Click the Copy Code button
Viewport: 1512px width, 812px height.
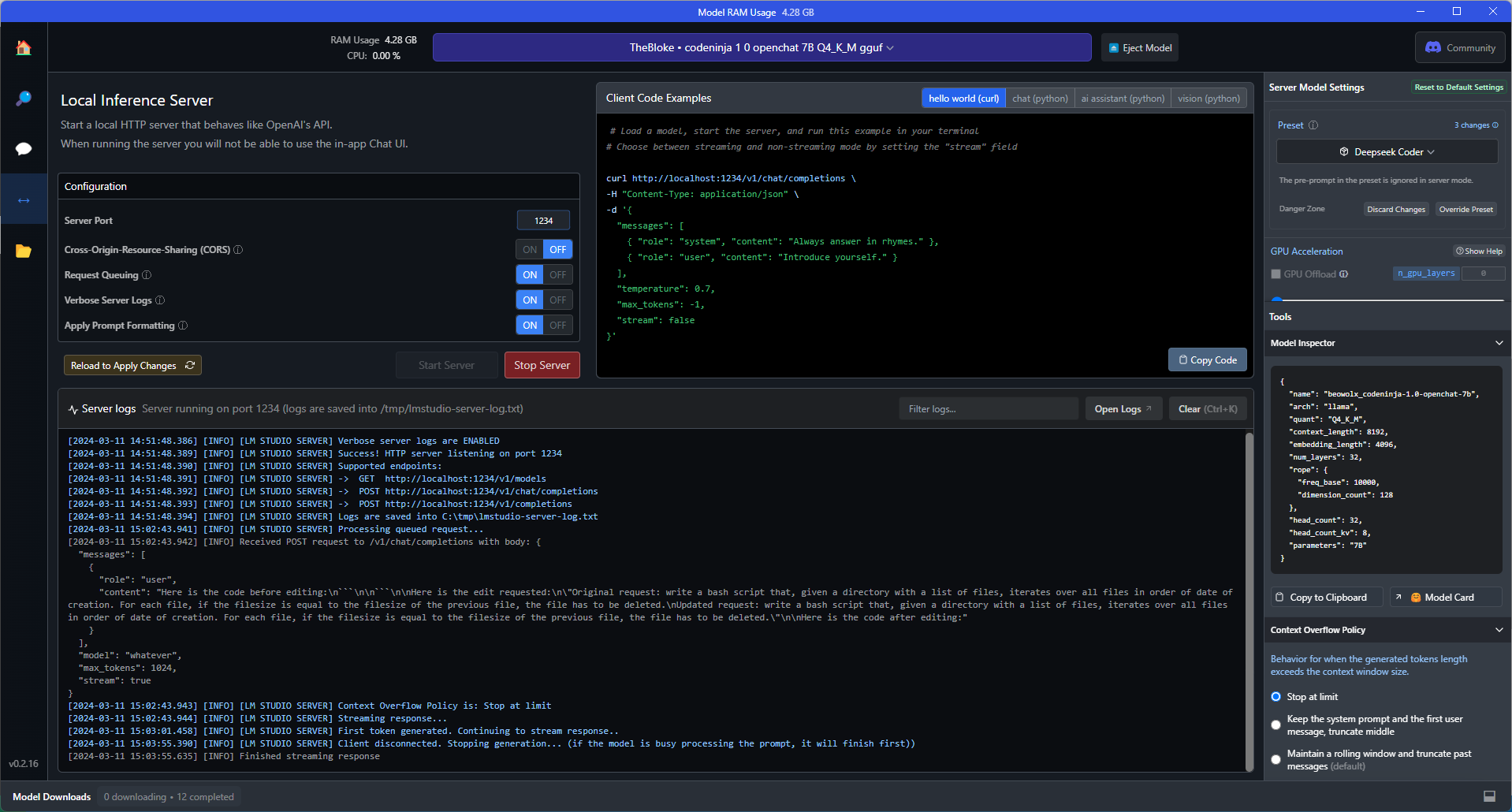coord(1207,360)
